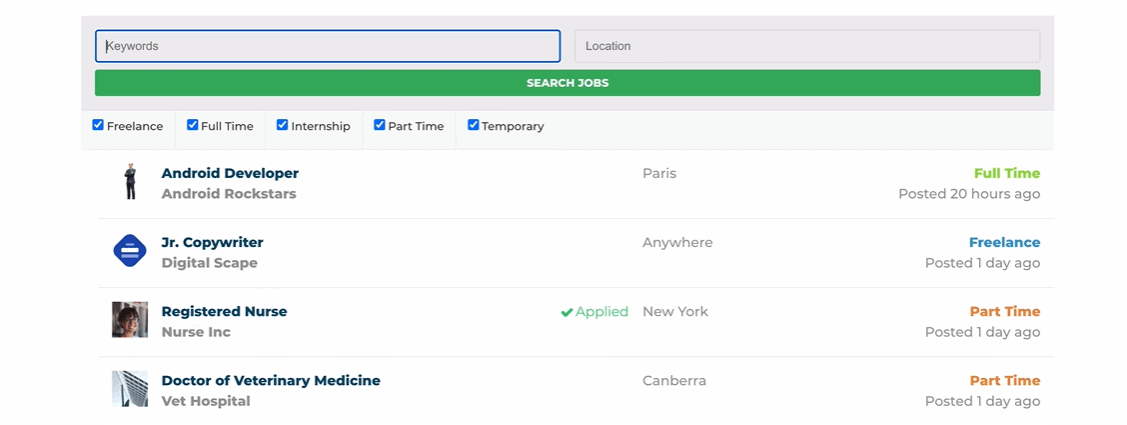The image size is (1127, 425).
Task: Click the Digital Scape blue logo
Action: click(x=130, y=251)
